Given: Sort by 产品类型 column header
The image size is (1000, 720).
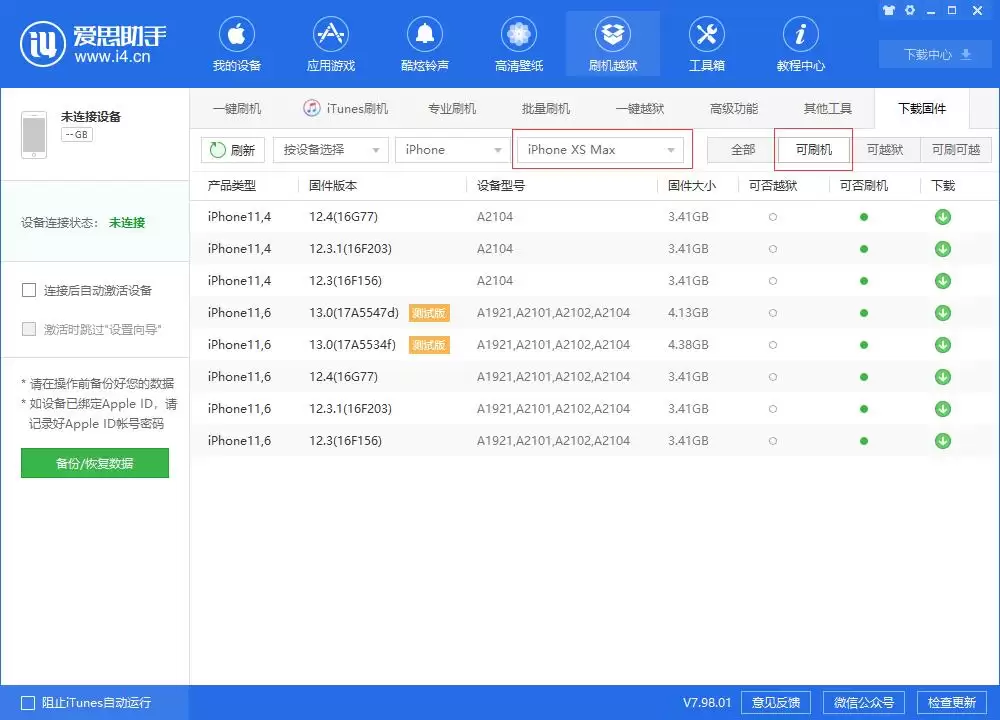Looking at the screenshot, I should click(x=232, y=186).
